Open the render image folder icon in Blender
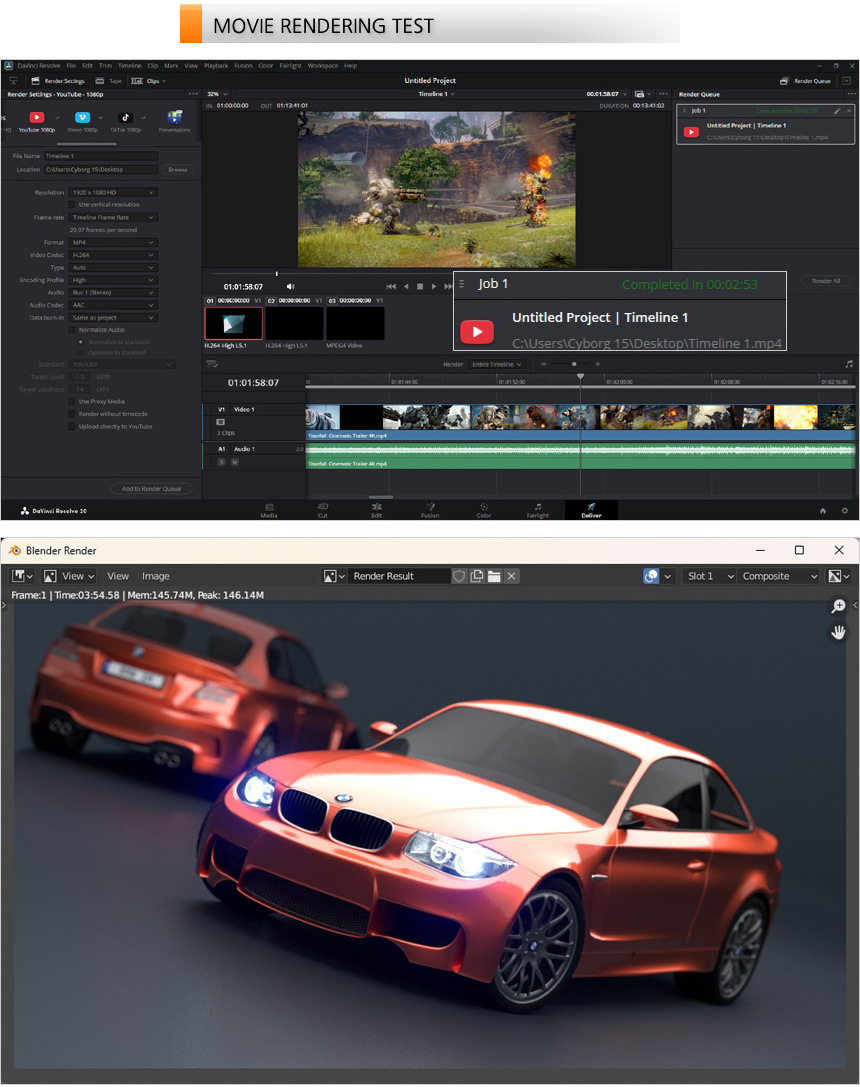This screenshot has height=1087, width=860. pos(494,576)
